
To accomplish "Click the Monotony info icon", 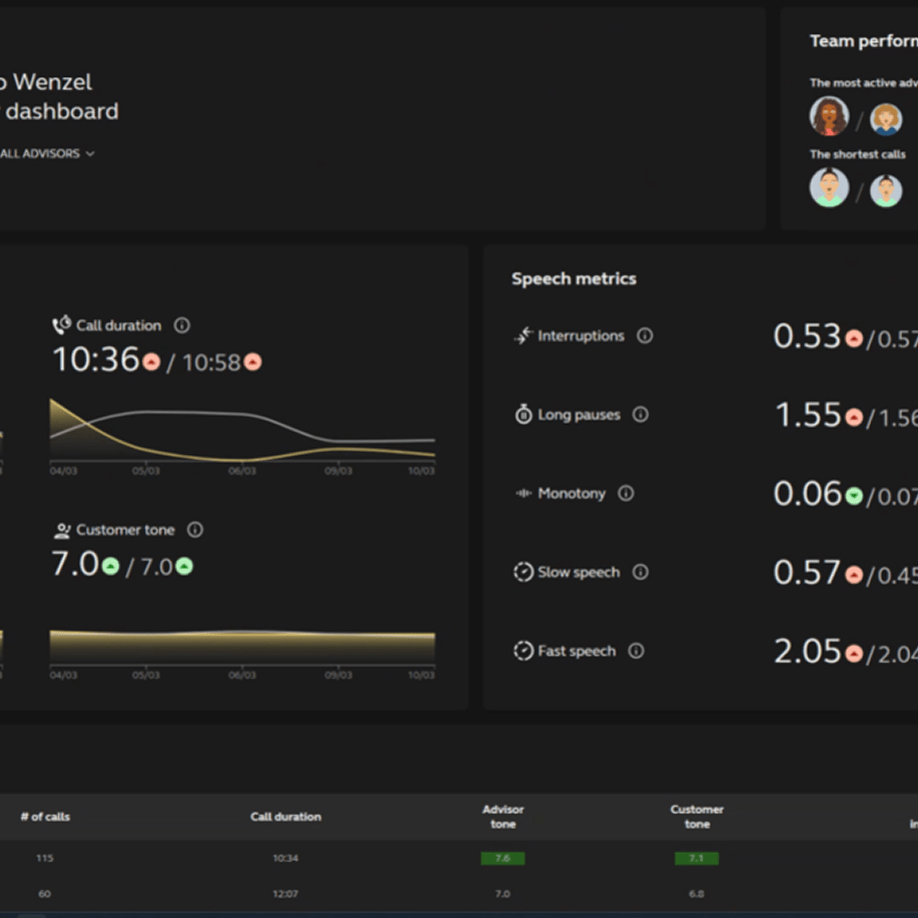I will pos(626,493).
